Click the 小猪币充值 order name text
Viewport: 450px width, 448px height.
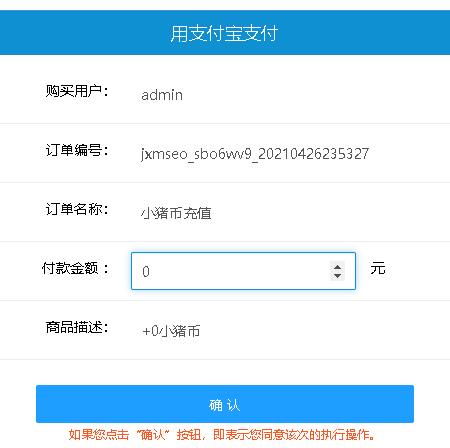(176, 213)
